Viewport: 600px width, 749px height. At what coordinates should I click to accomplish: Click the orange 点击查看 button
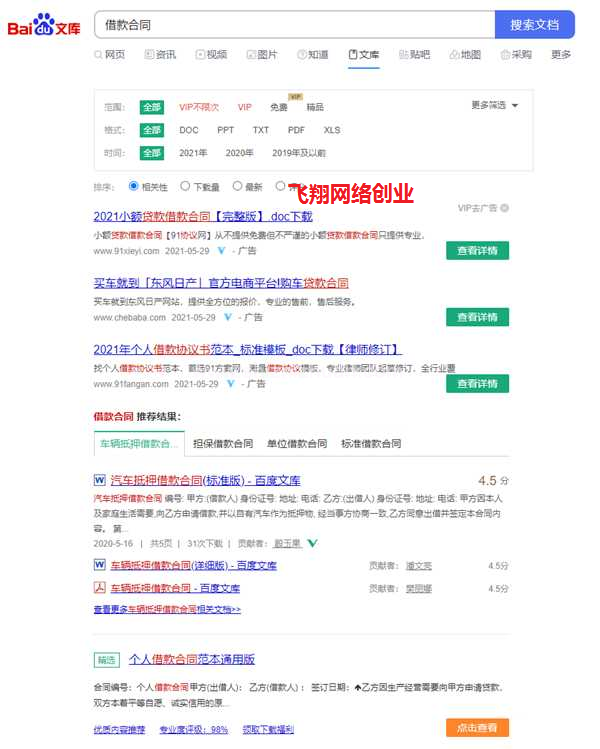coord(477,728)
